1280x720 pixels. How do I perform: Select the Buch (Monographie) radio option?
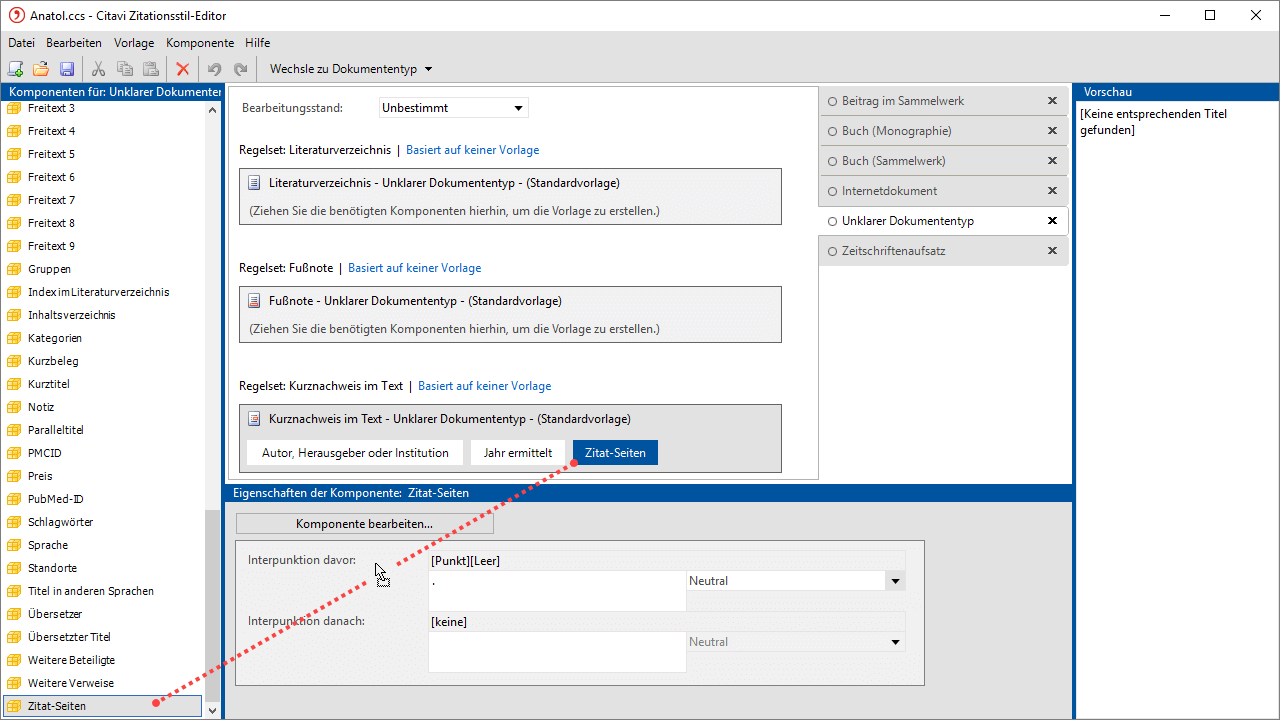click(832, 131)
